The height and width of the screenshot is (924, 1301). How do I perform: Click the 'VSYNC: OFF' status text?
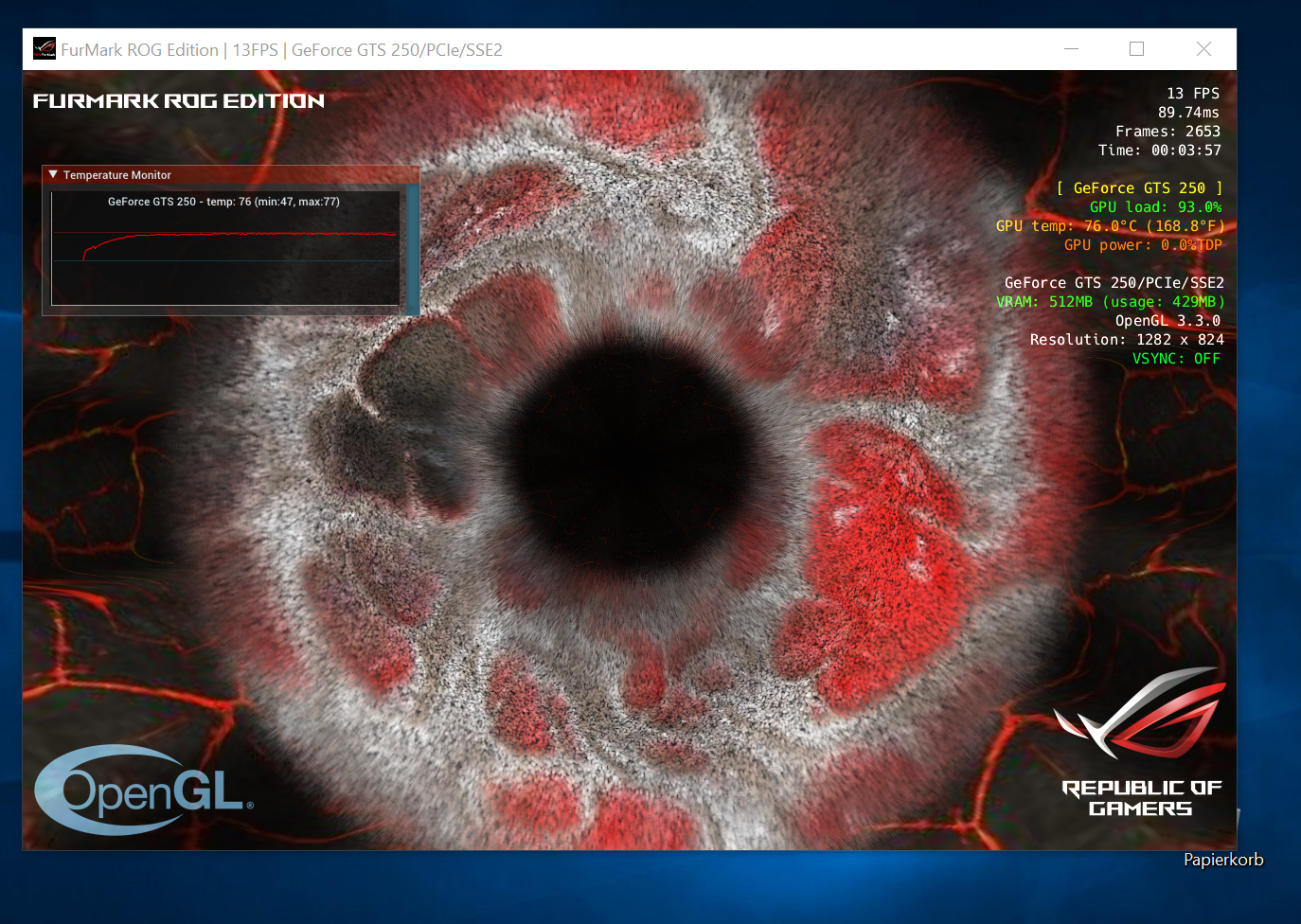point(1176,359)
